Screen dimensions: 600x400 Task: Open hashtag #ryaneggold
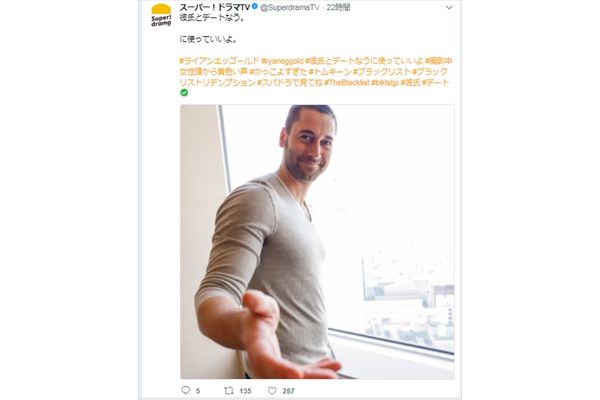point(282,61)
